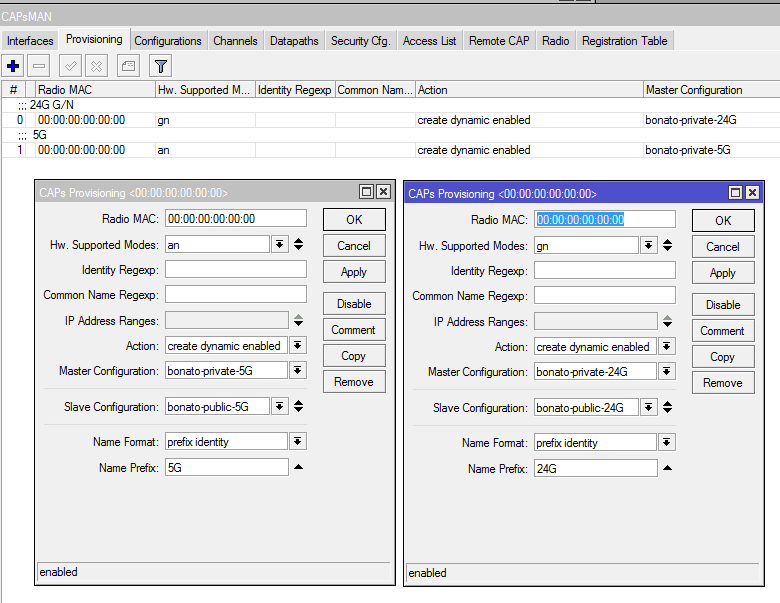Click OK in the 5G provisioning dialog

pos(354,219)
